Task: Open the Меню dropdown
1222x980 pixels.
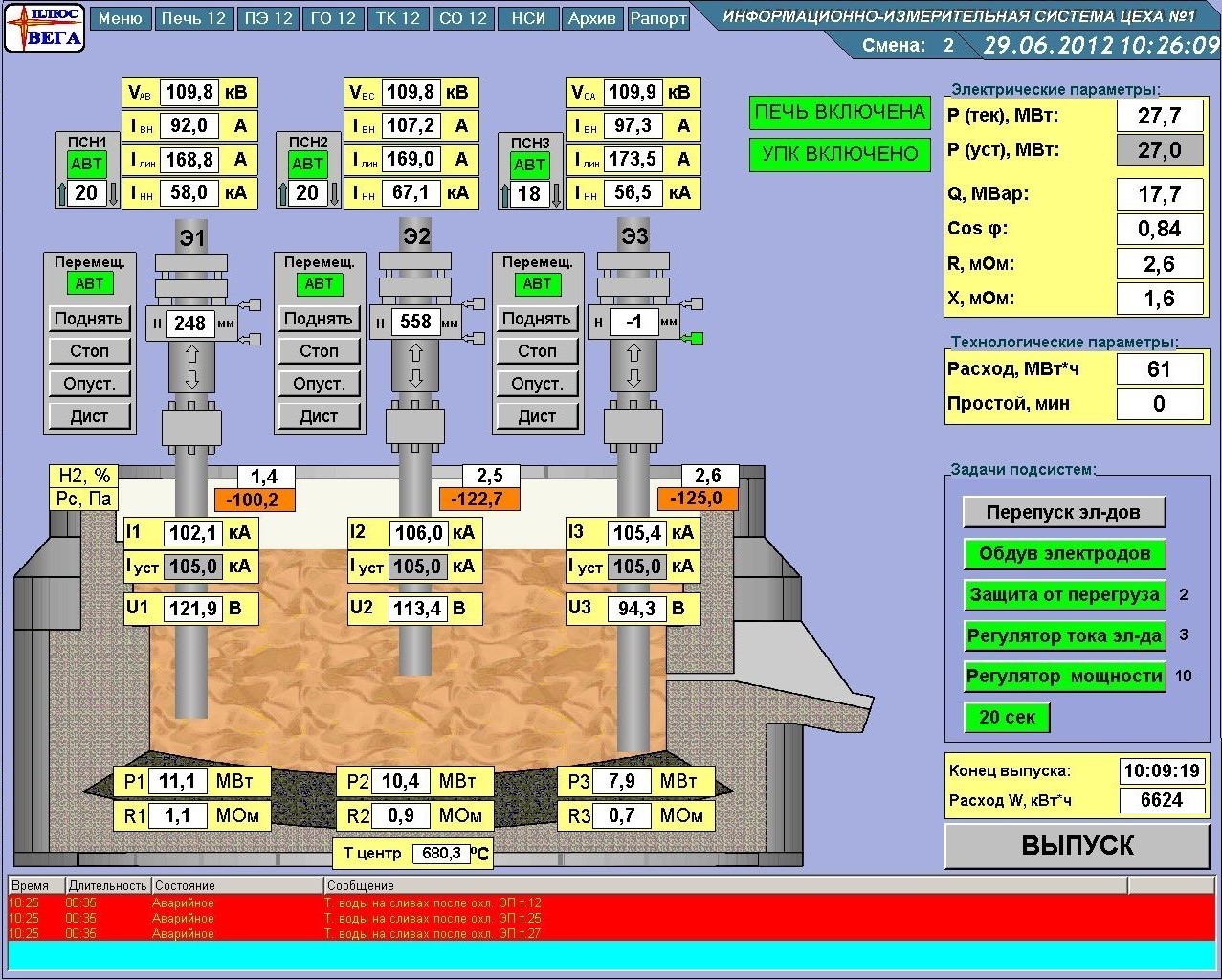Action: pyautogui.click(x=120, y=18)
